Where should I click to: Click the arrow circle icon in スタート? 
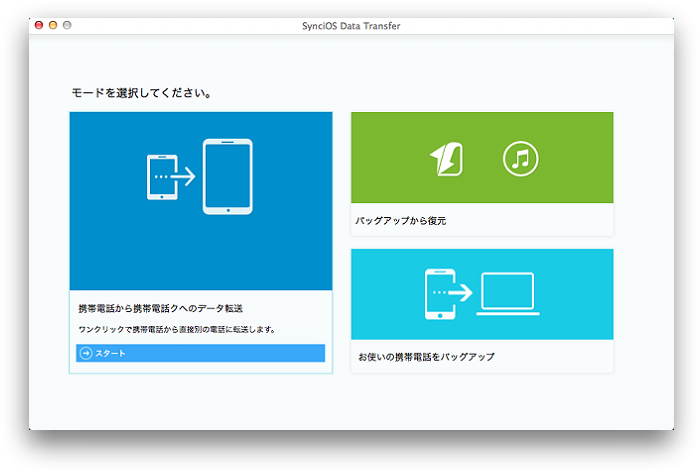point(86,353)
